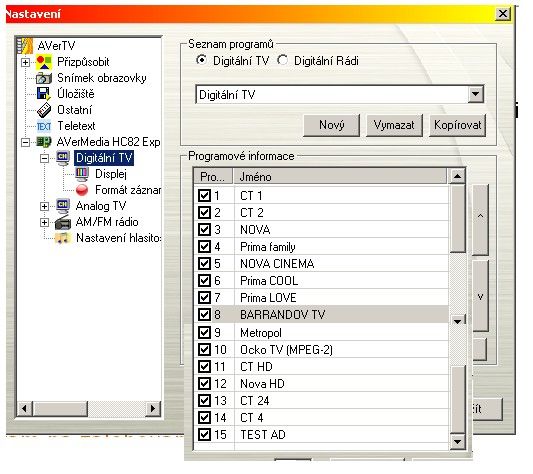Click the Vymazat button
The width and height of the screenshot is (533, 474).
tap(394, 125)
